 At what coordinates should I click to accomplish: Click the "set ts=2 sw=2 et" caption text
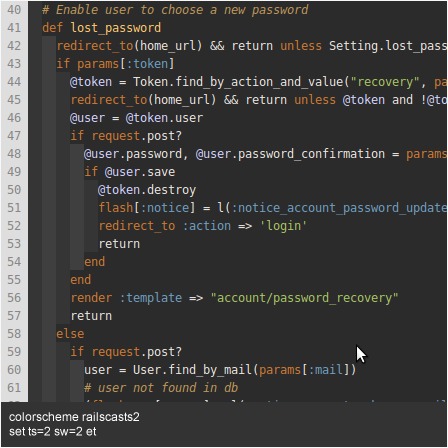pos(53,432)
